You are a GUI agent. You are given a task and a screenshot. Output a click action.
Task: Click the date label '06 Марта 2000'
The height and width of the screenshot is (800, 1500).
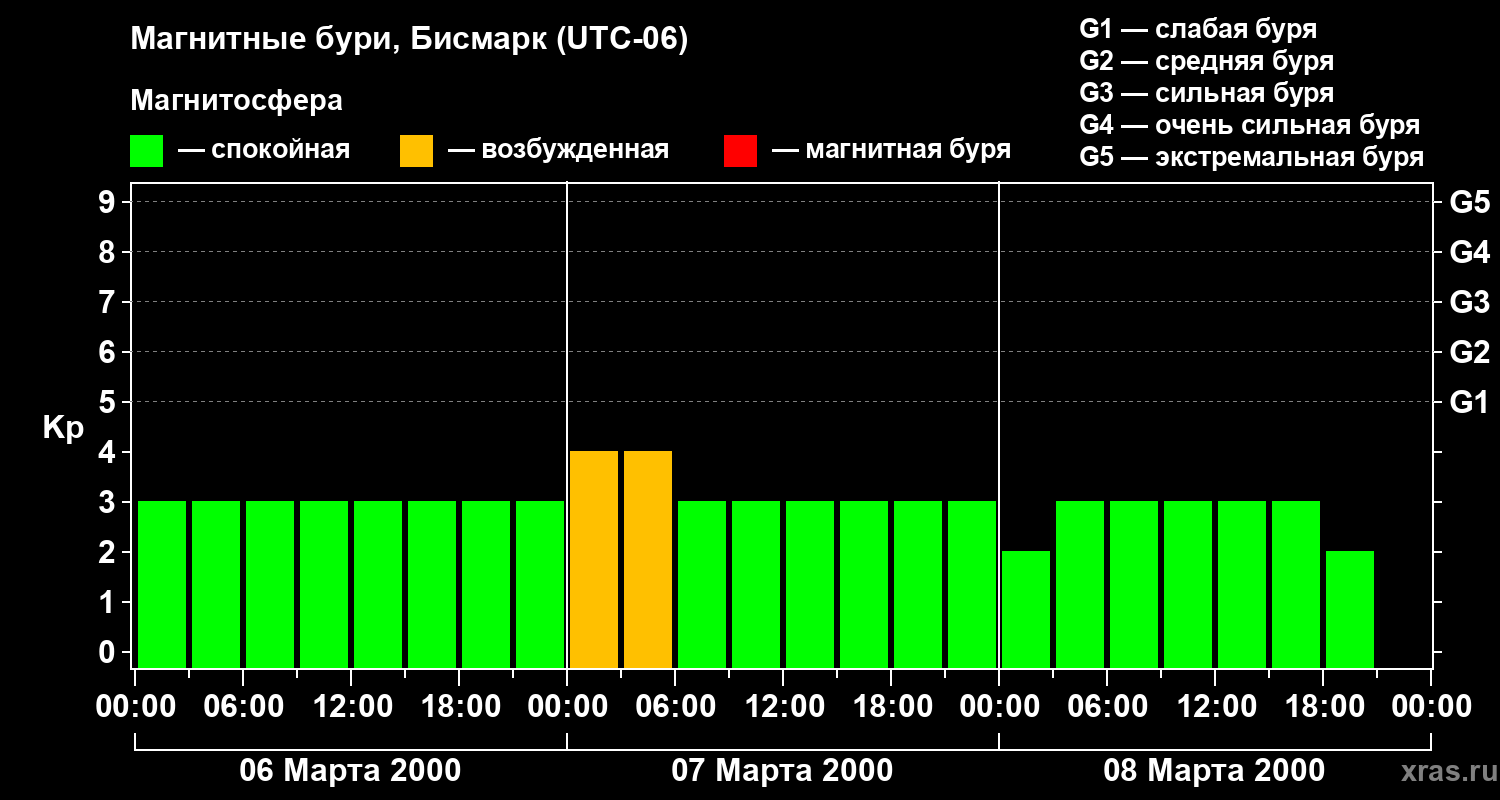pos(350,770)
